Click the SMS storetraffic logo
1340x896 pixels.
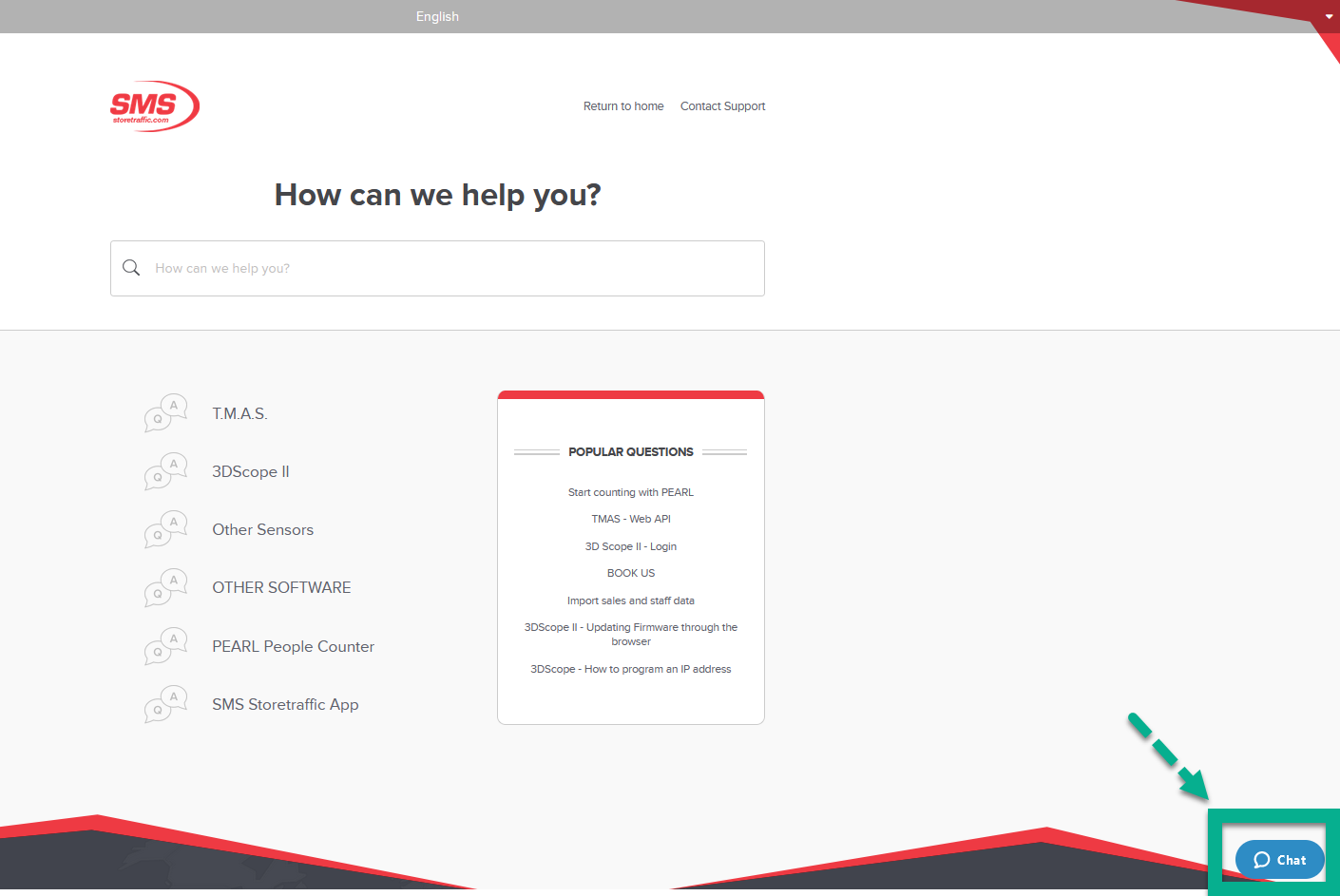click(155, 106)
